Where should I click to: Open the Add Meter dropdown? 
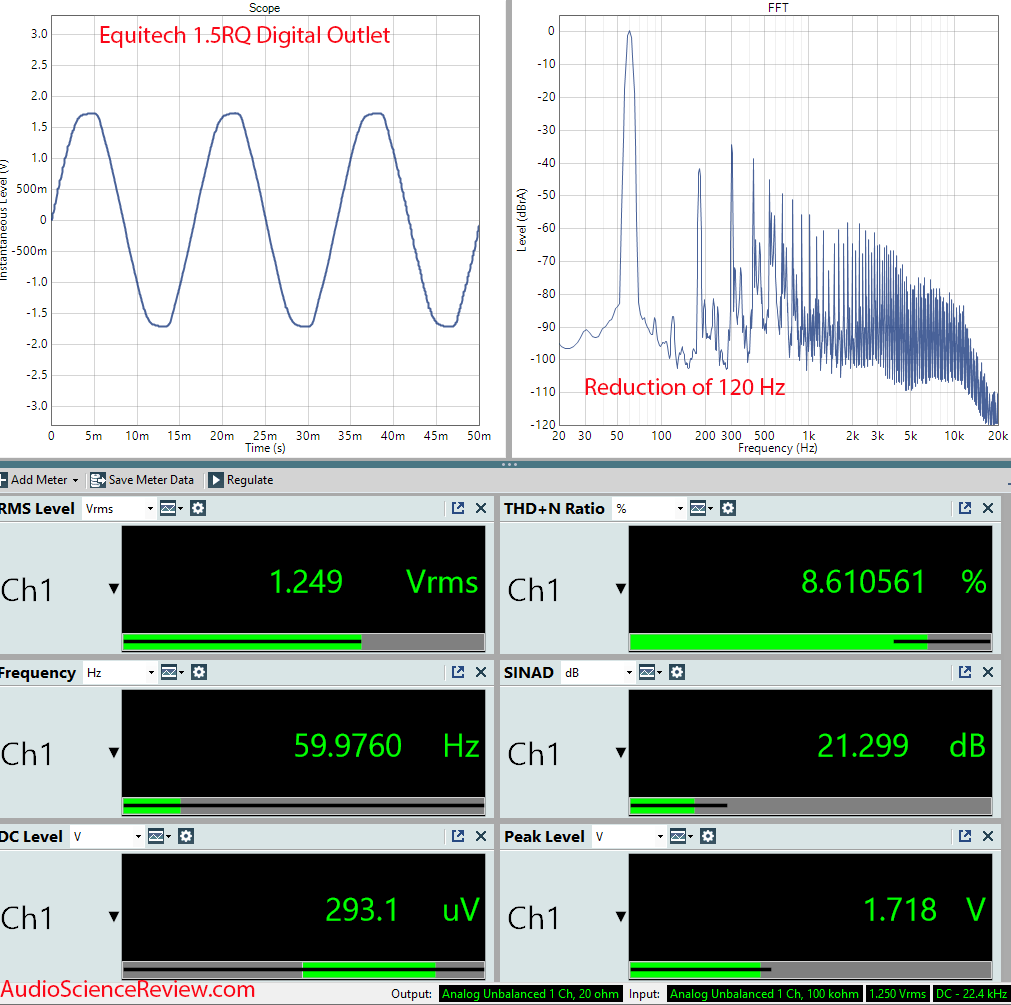pos(39,480)
